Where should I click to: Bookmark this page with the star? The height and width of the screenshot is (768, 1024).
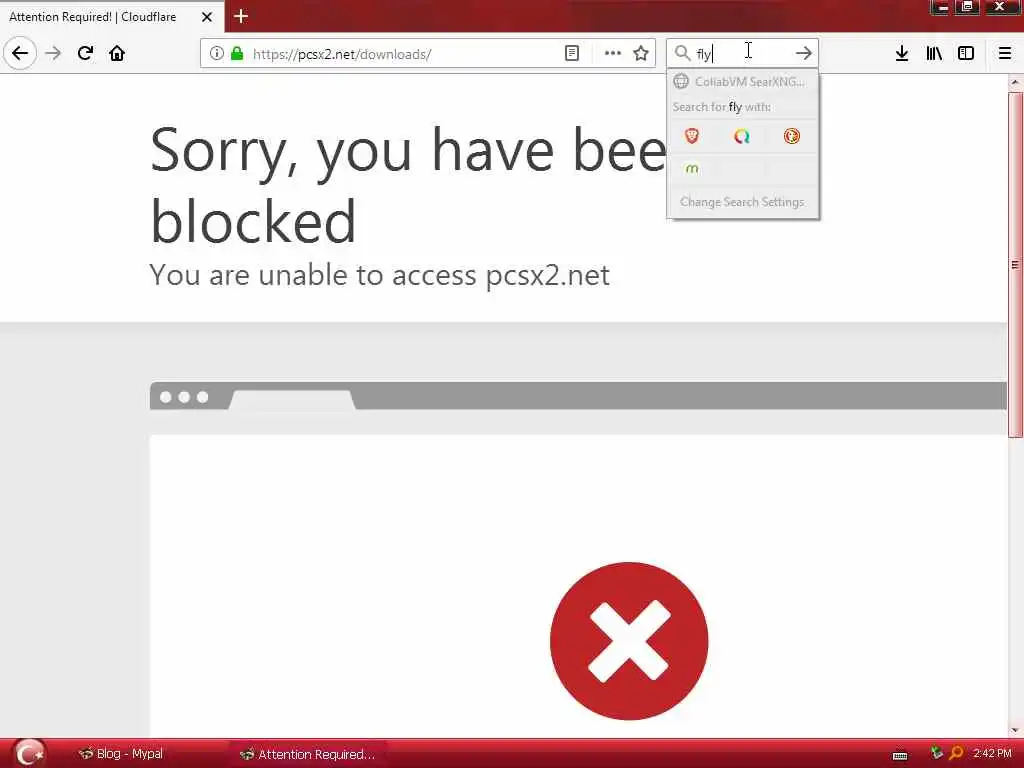click(641, 54)
